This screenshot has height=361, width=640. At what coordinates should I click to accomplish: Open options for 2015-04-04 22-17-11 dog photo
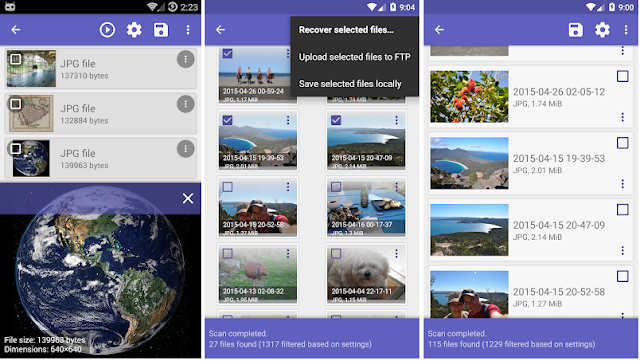pos(396,254)
